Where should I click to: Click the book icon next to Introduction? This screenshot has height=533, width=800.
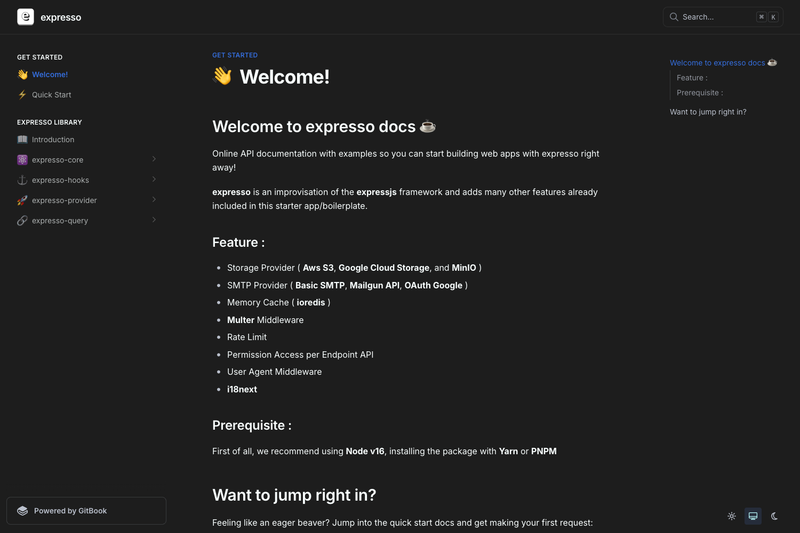[22, 139]
